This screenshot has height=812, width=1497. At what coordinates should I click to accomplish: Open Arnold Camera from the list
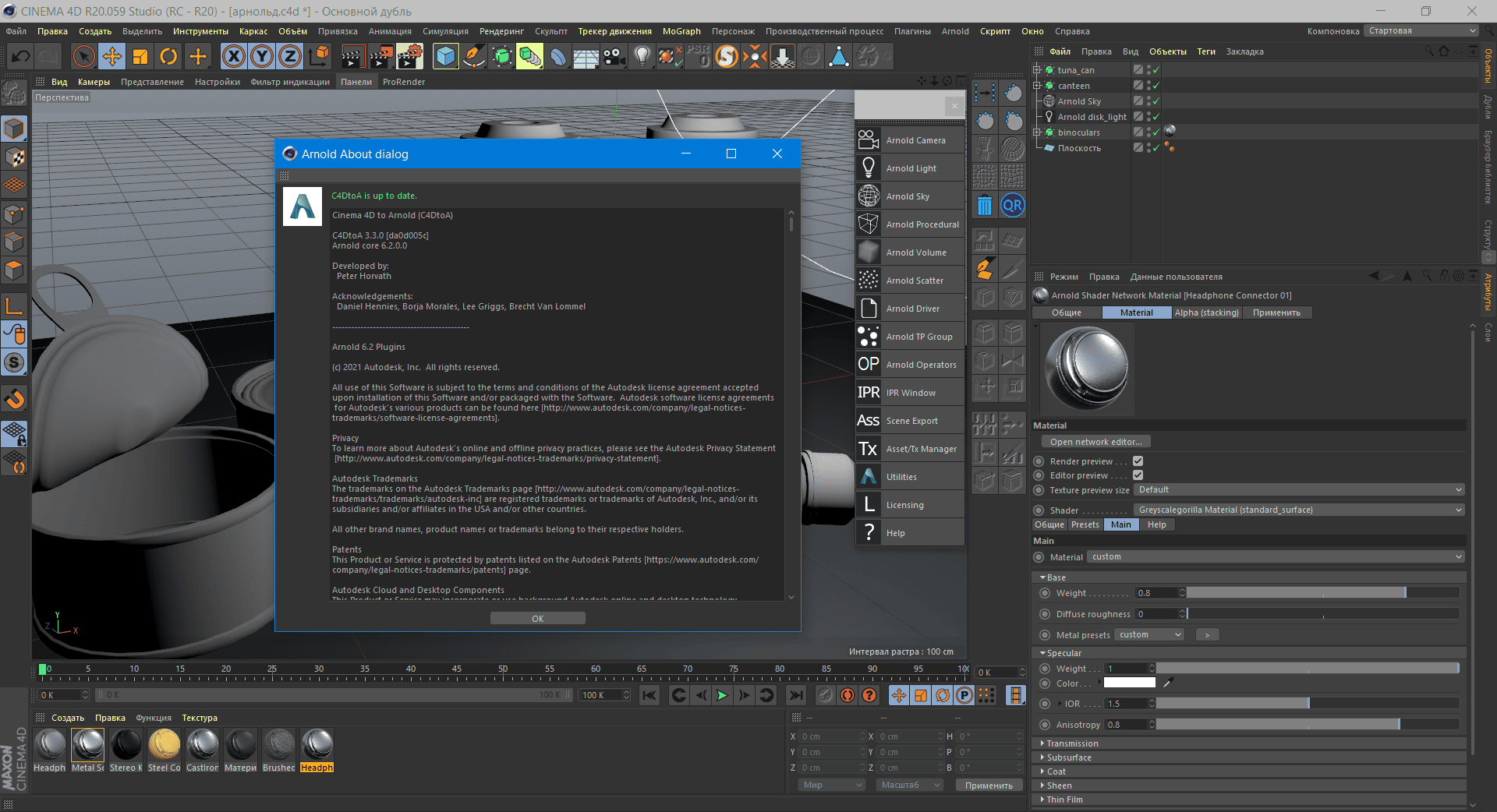(910, 140)
